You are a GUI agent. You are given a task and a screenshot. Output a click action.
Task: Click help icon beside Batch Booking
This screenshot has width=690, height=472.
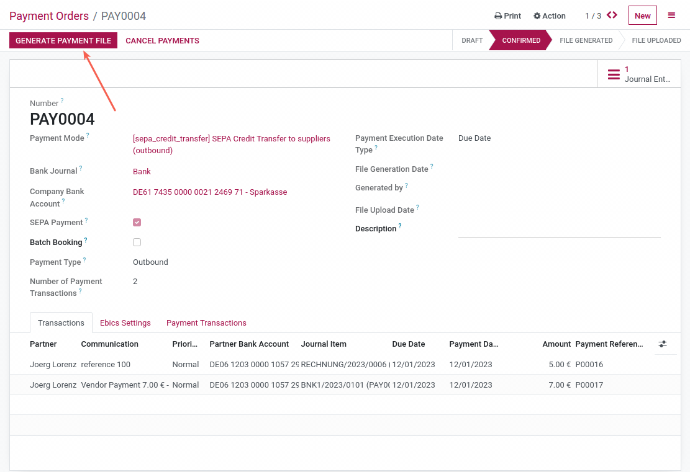tap(85, 240)
